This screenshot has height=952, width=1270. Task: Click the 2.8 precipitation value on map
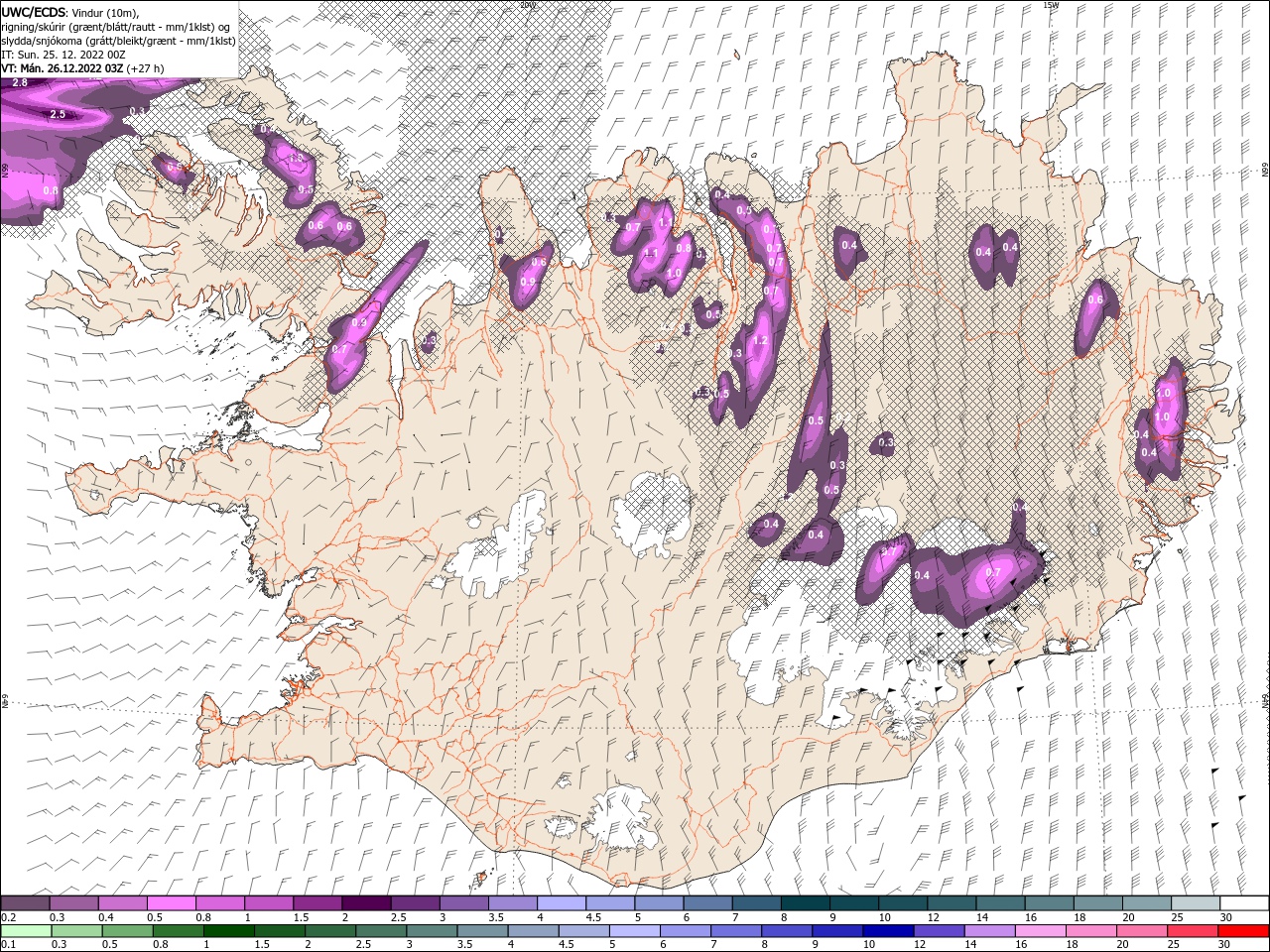tap(20, 82)
